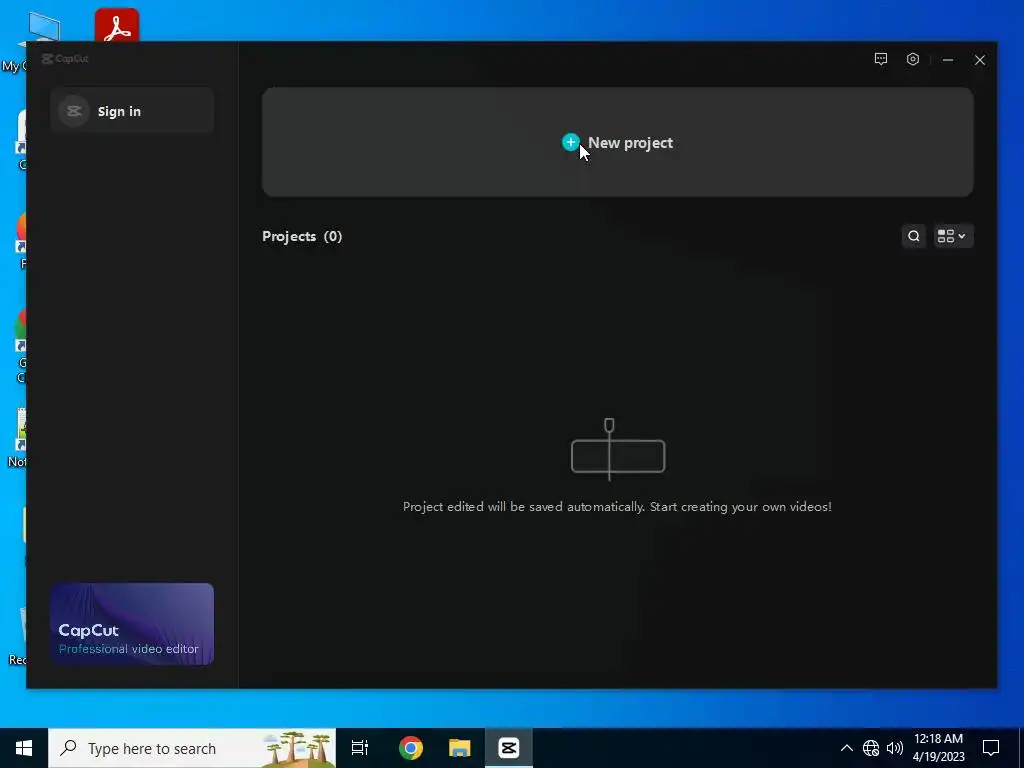The image size is (1024, 768).
Task: Click the taskbar search box
Action: click(x=192, y=748)
